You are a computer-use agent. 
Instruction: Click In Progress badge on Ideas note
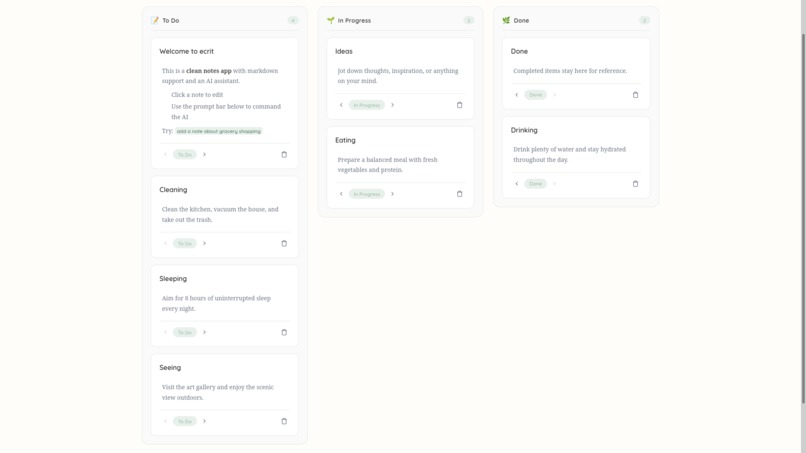tap(367, 105)
